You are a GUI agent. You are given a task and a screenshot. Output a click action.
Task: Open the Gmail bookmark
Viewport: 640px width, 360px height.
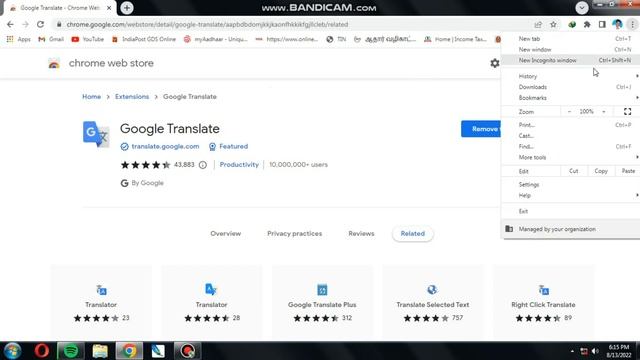(51, 39)
